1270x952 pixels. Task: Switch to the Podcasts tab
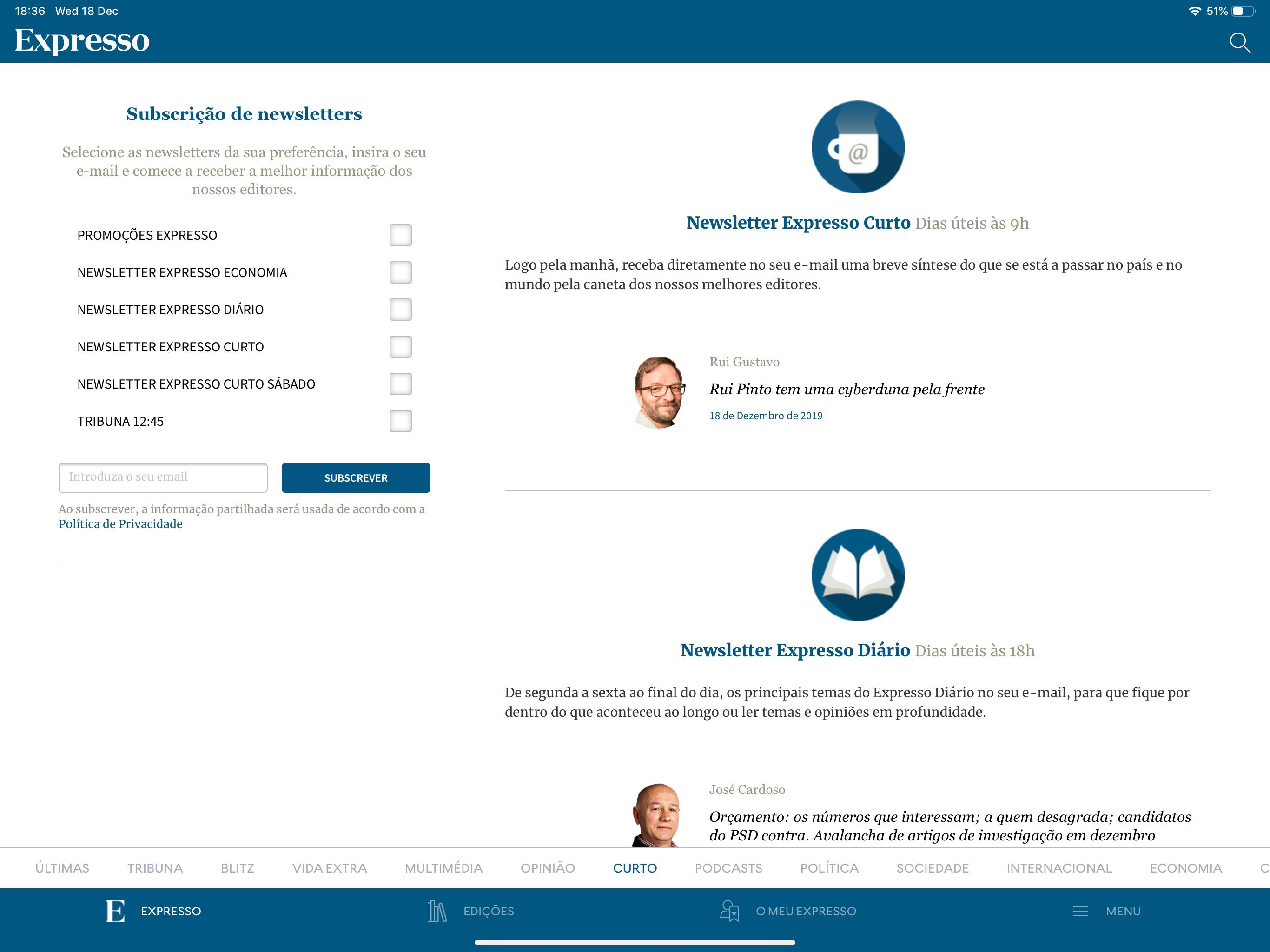(x=728, y=867)
